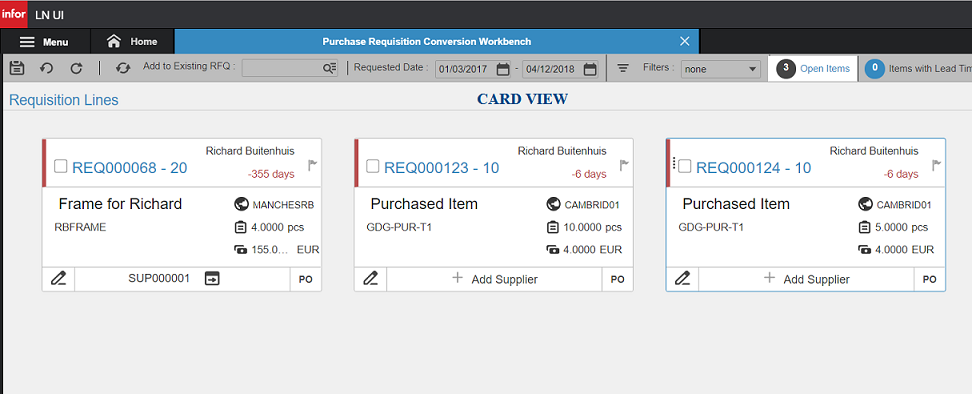Open the REQ000124 - 10 link
Image resolution: width=972 pixels, height=394 pixels.
(x=753, y=167)
